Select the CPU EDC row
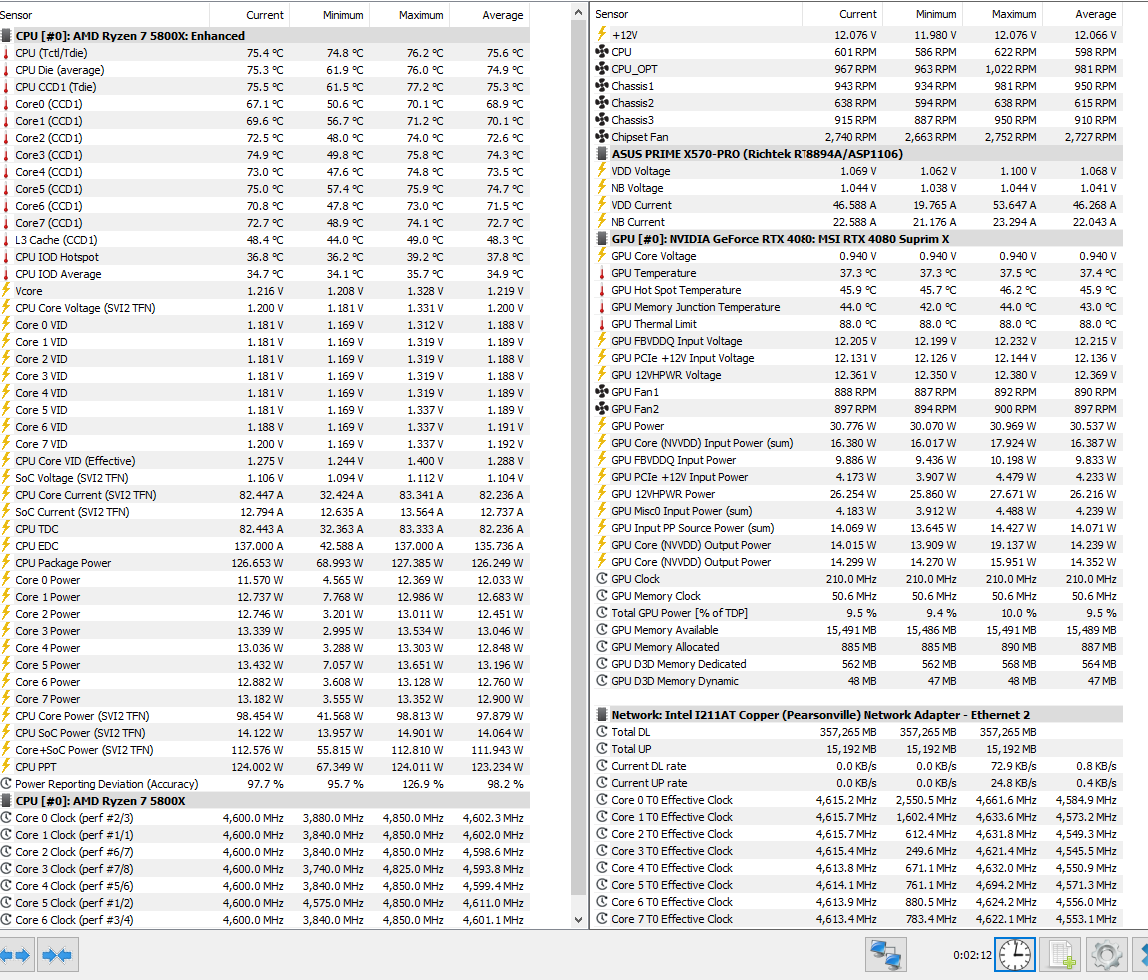 pos(265,546)
